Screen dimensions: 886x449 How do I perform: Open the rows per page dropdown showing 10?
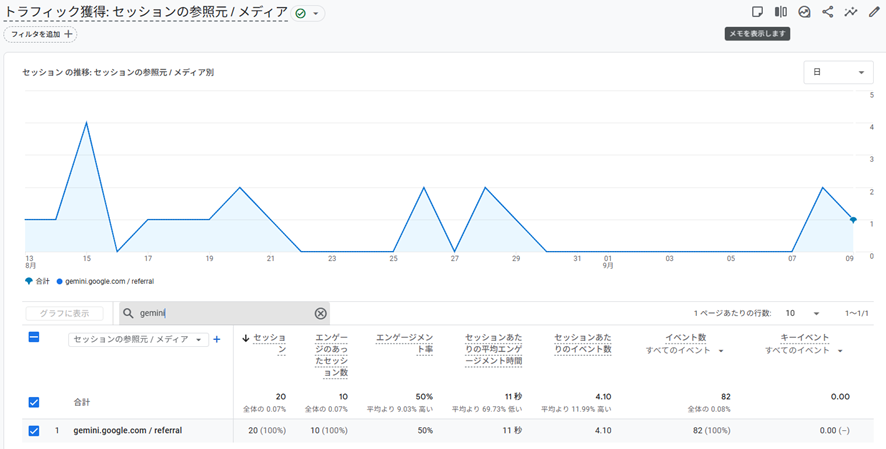pyautogui.click(x=802, y=313)
